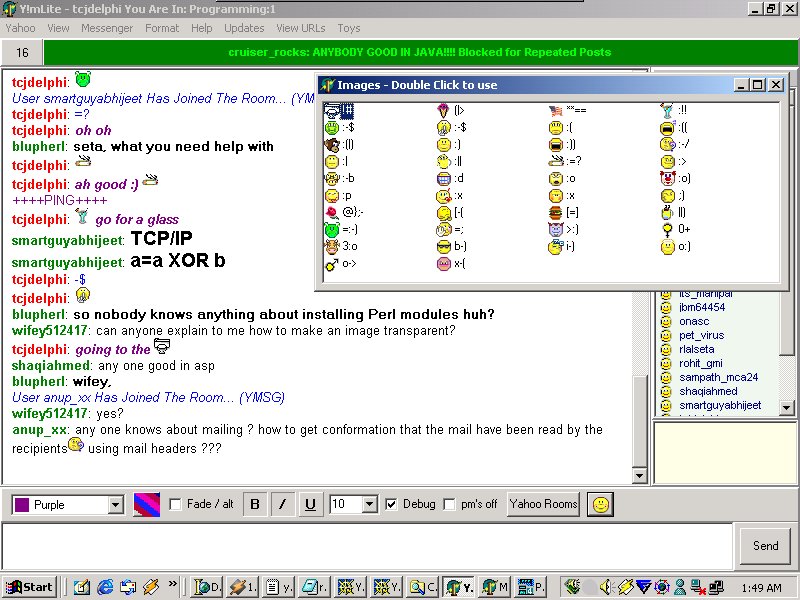Open the Help menu
800x600 pixels.
click(202, 28)
